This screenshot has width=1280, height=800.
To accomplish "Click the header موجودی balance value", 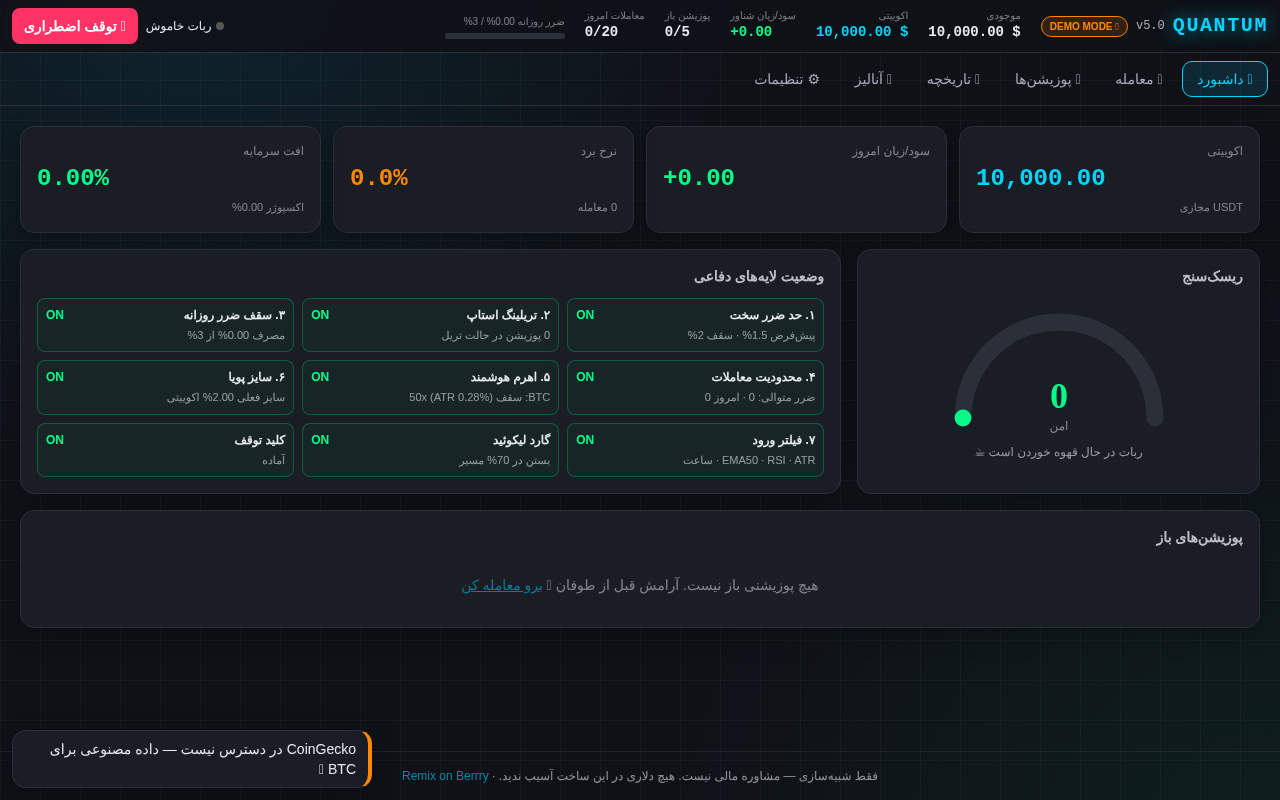I will pyautogui.click(x=974, y=32).
